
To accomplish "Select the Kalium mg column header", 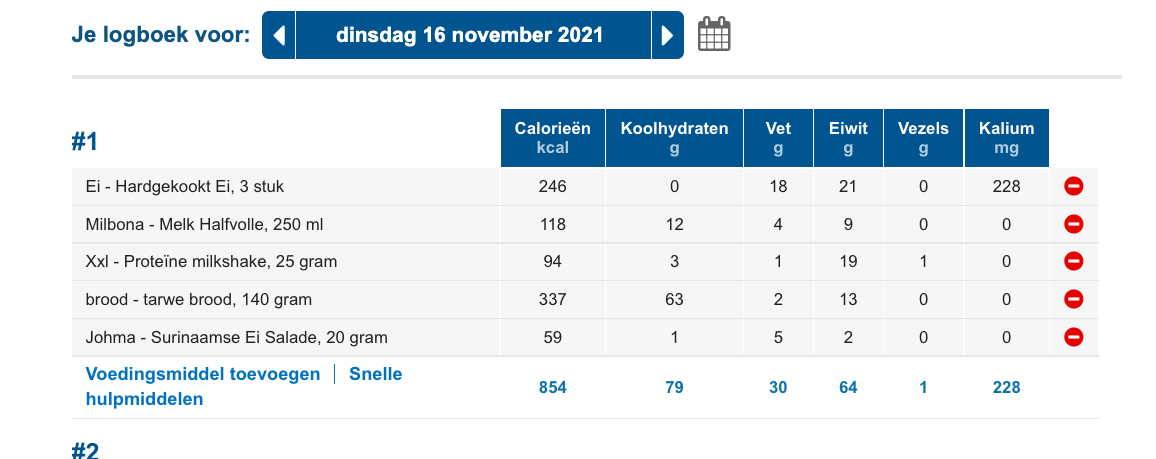I will click(1007, 138).
